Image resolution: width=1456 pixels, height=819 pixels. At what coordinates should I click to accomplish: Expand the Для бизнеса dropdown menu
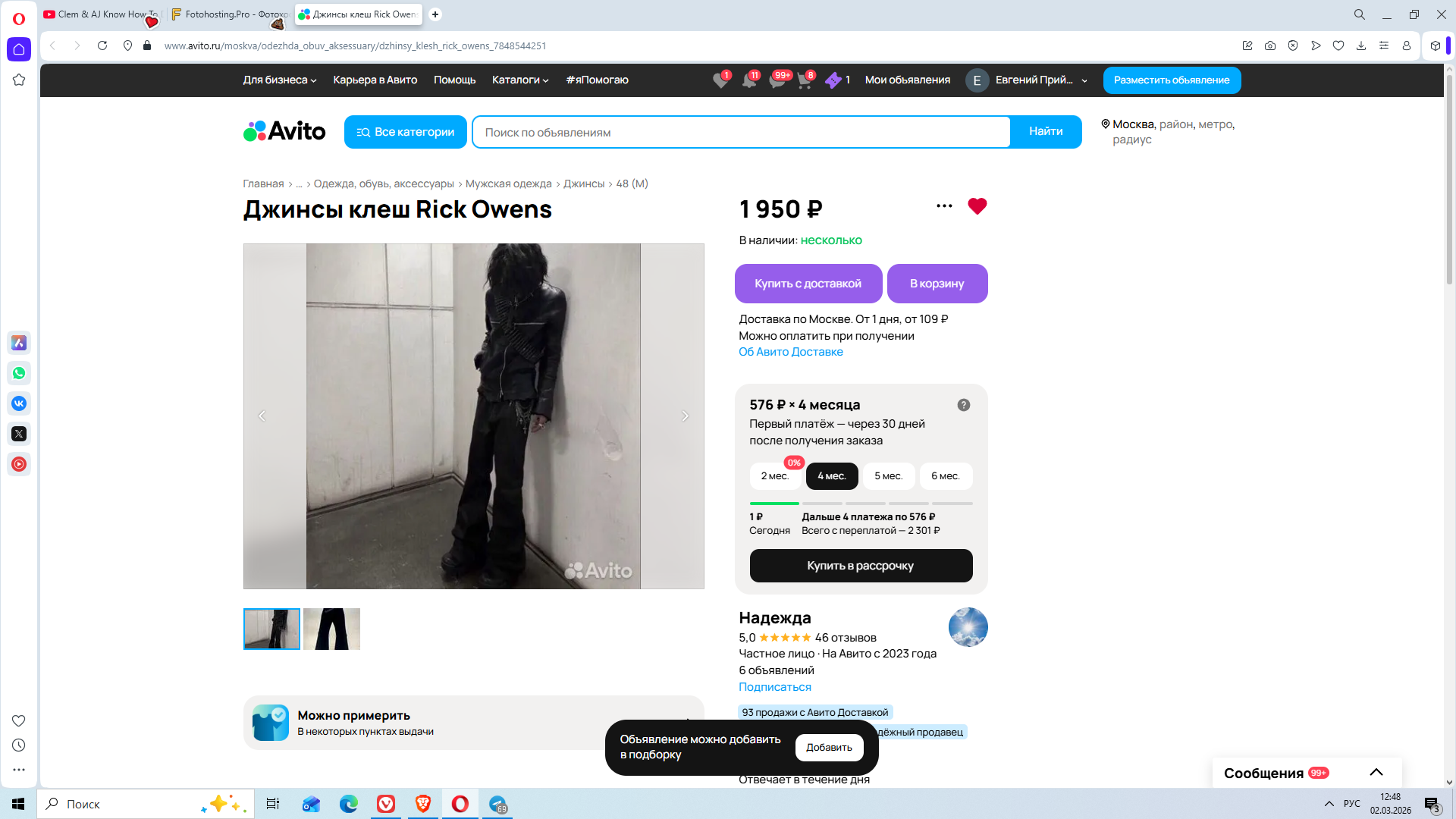coord(279,80)
